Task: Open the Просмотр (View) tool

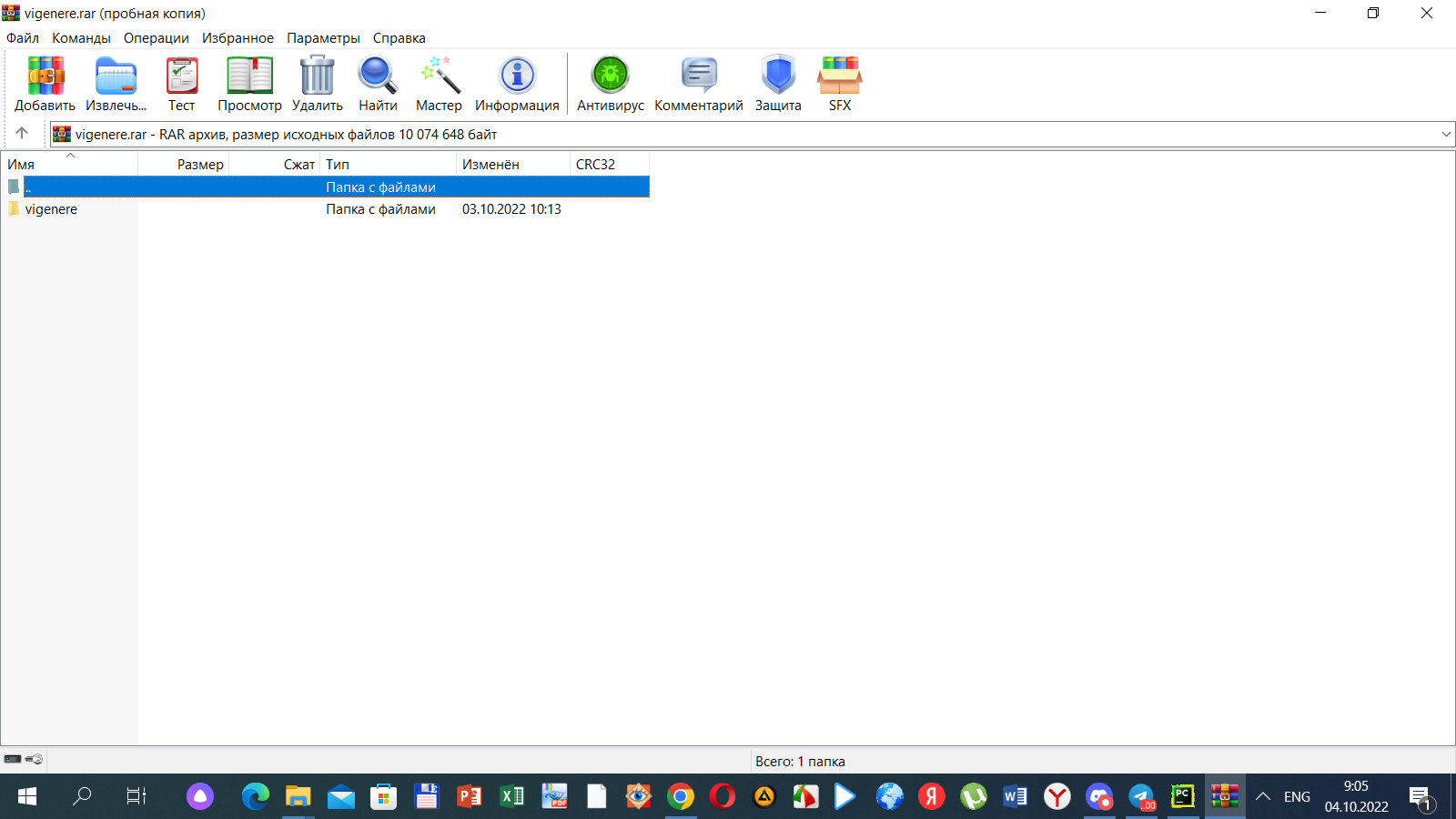Action: [x=249, y=76]
